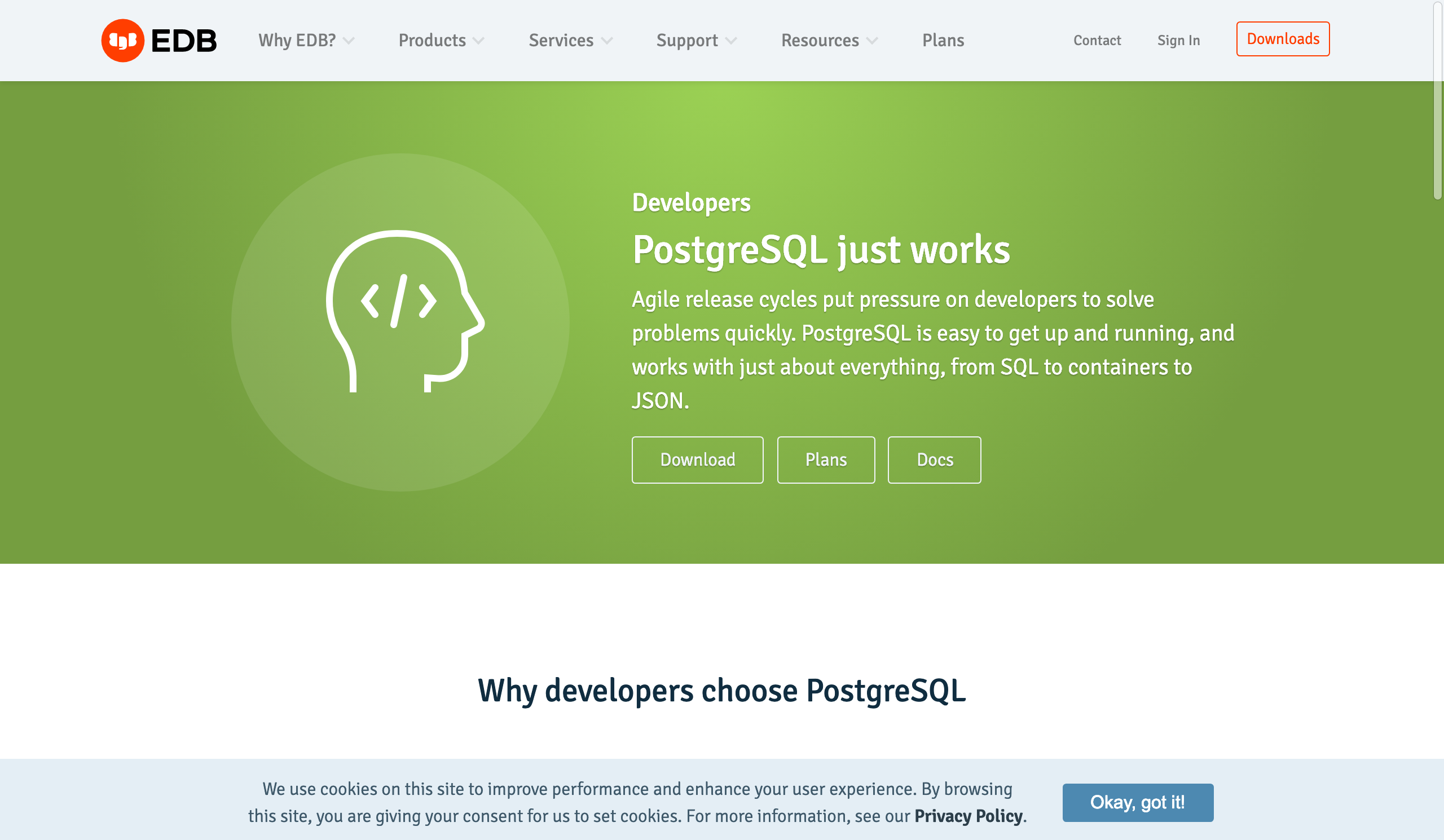Click the Sign In link
1444x840 pixels.
(x=1178, y=40)
